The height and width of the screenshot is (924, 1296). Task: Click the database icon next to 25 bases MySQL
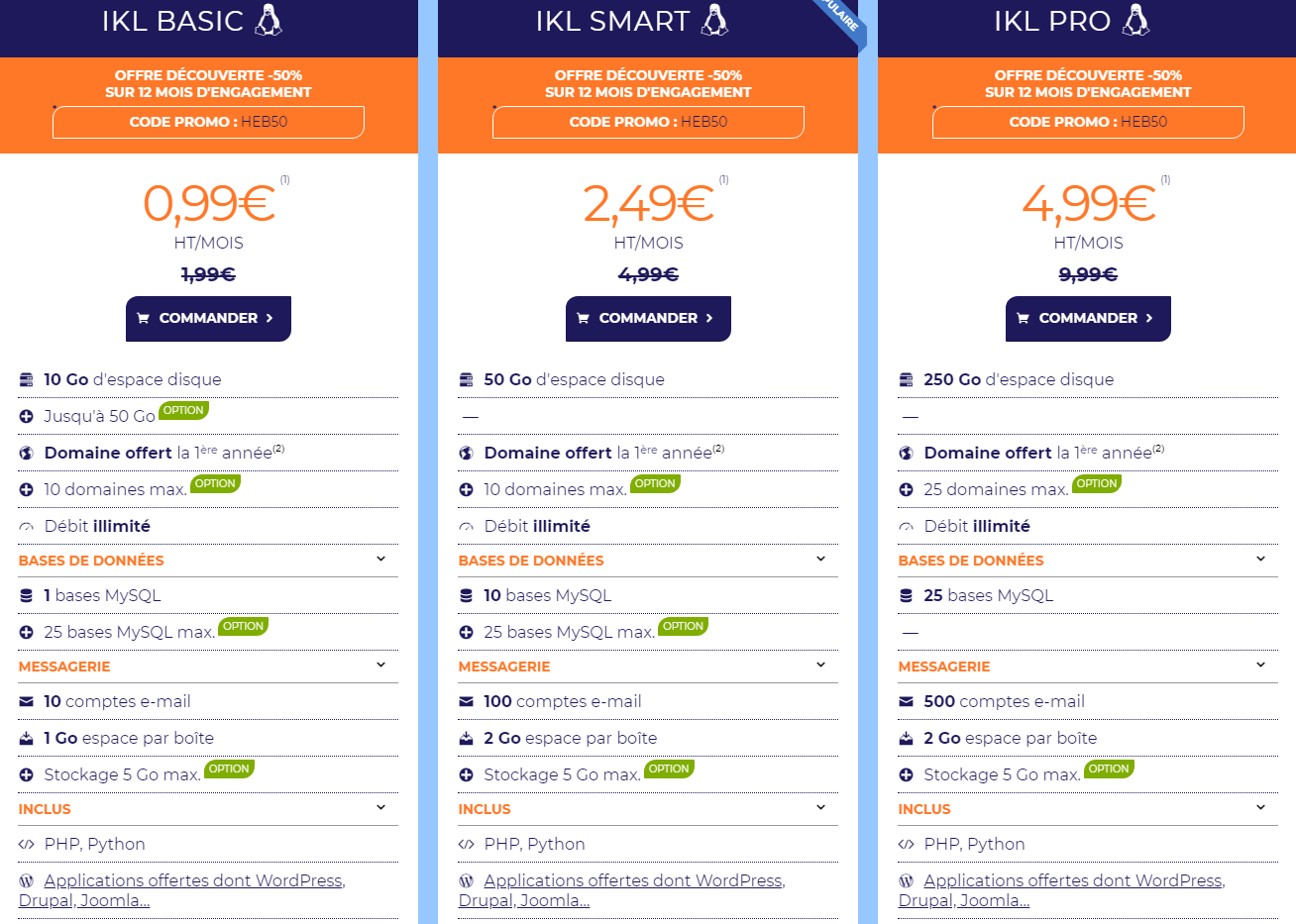pos(906,596)
